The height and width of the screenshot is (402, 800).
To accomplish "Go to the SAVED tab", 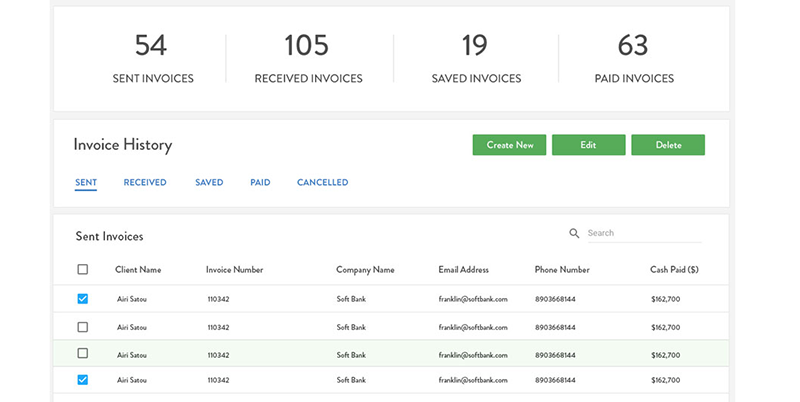I will tap(209, 183).
